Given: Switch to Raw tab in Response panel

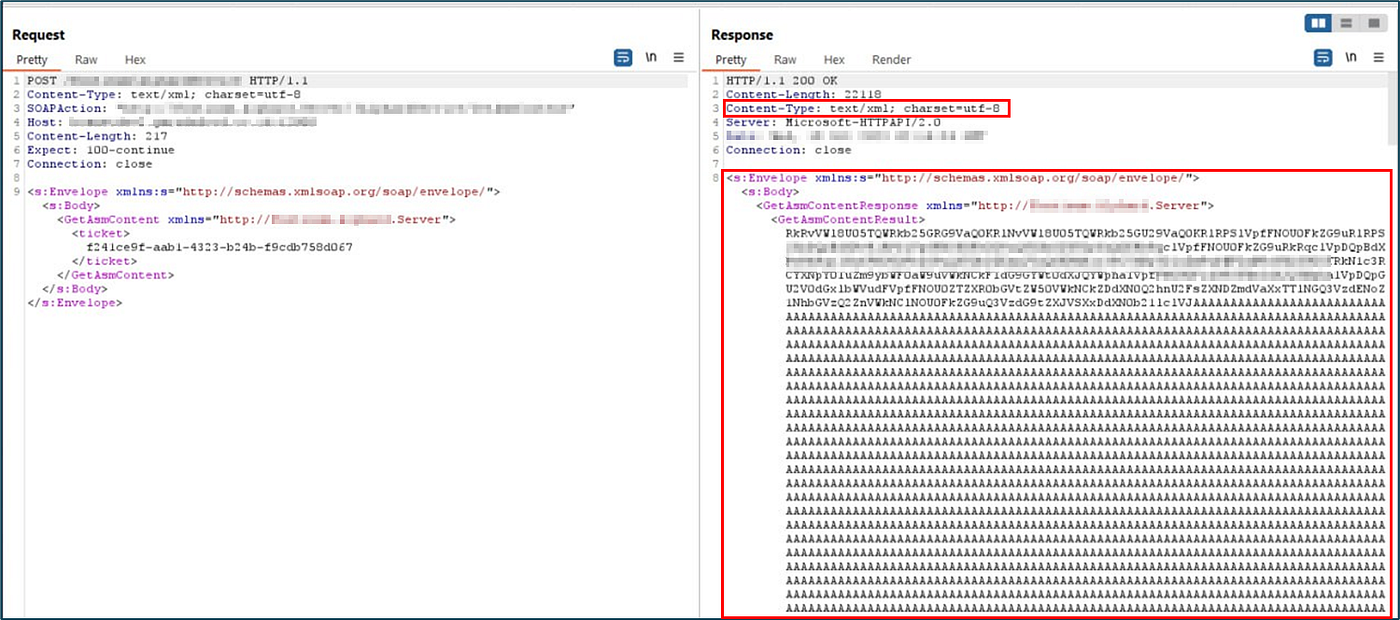Looking at the screenshot, I should (785, 60).
